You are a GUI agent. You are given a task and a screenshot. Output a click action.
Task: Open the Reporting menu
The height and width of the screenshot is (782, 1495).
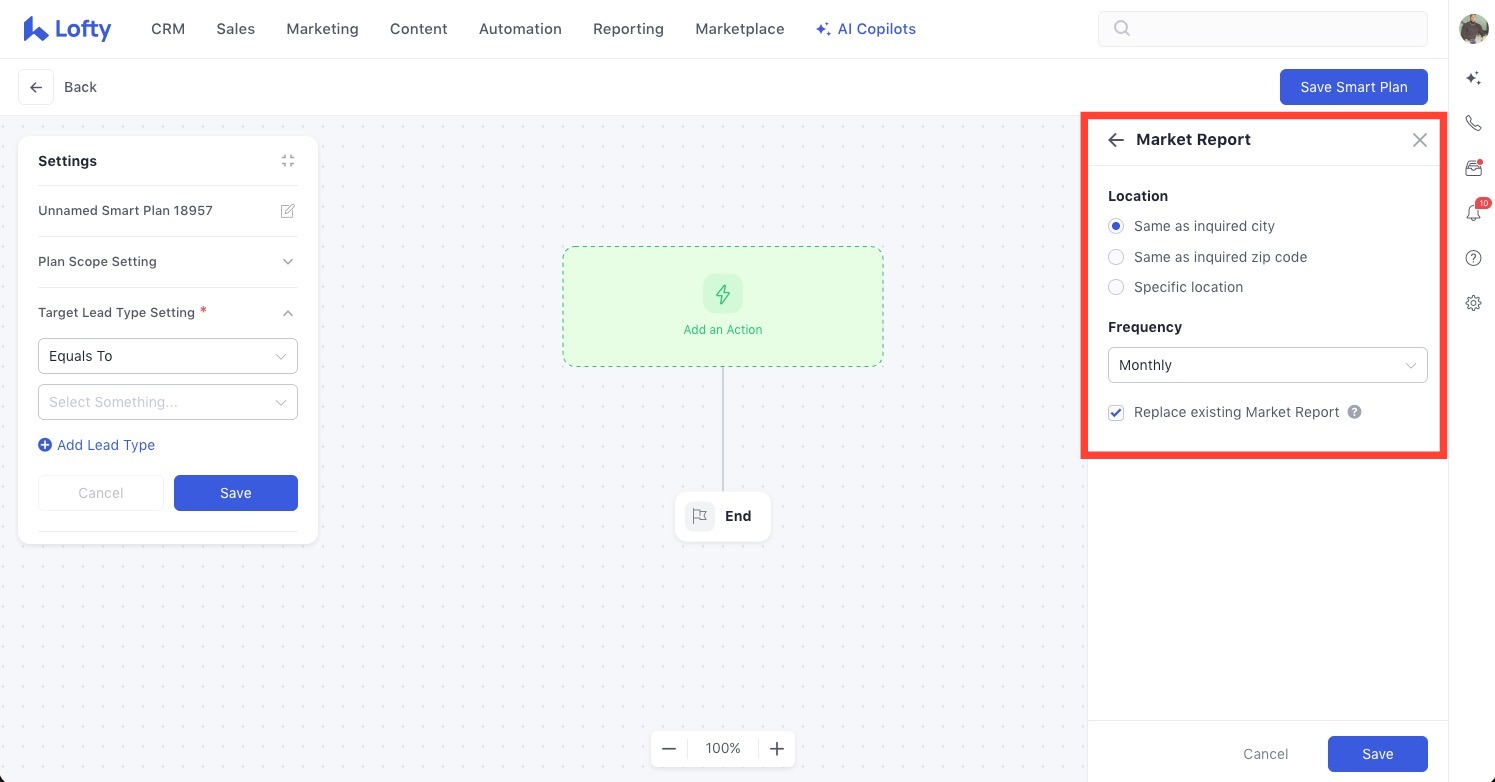(x=628, y=29)
